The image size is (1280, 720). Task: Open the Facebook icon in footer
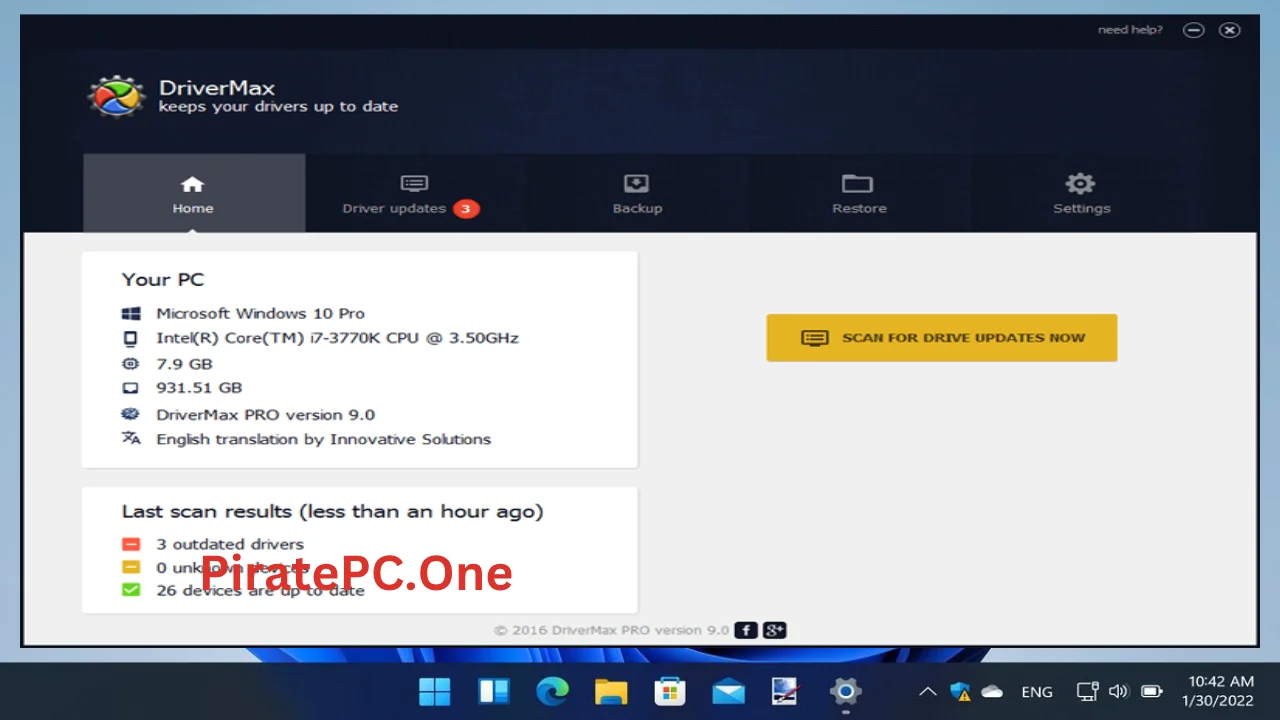(x=746, y=630)
